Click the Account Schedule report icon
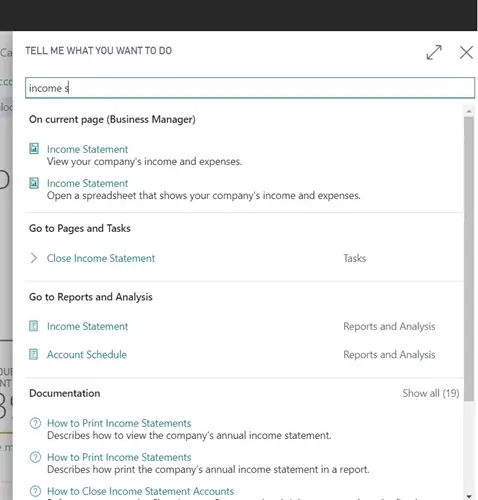The image size is (478, 500). point(34,354)
